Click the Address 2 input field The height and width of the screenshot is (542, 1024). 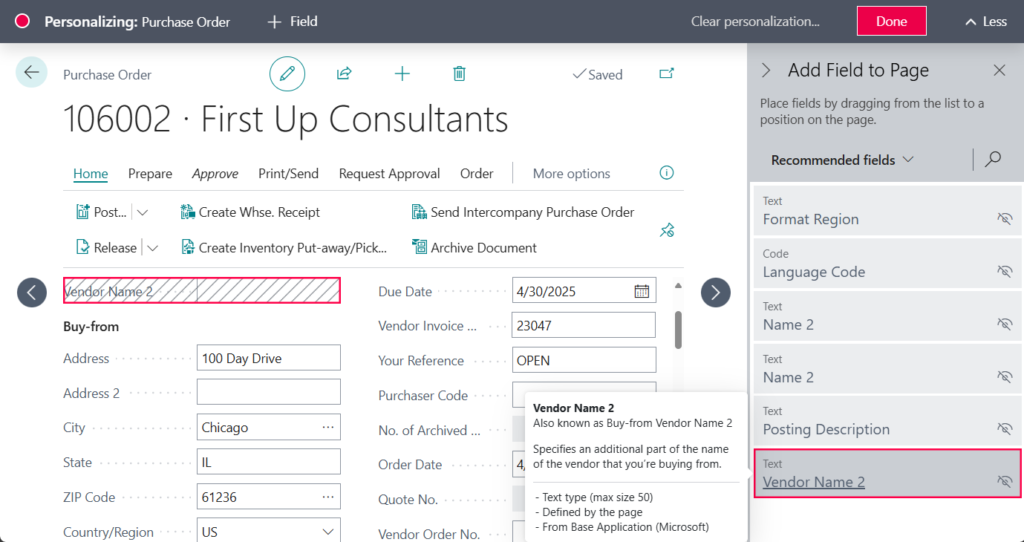click(268, 392)
